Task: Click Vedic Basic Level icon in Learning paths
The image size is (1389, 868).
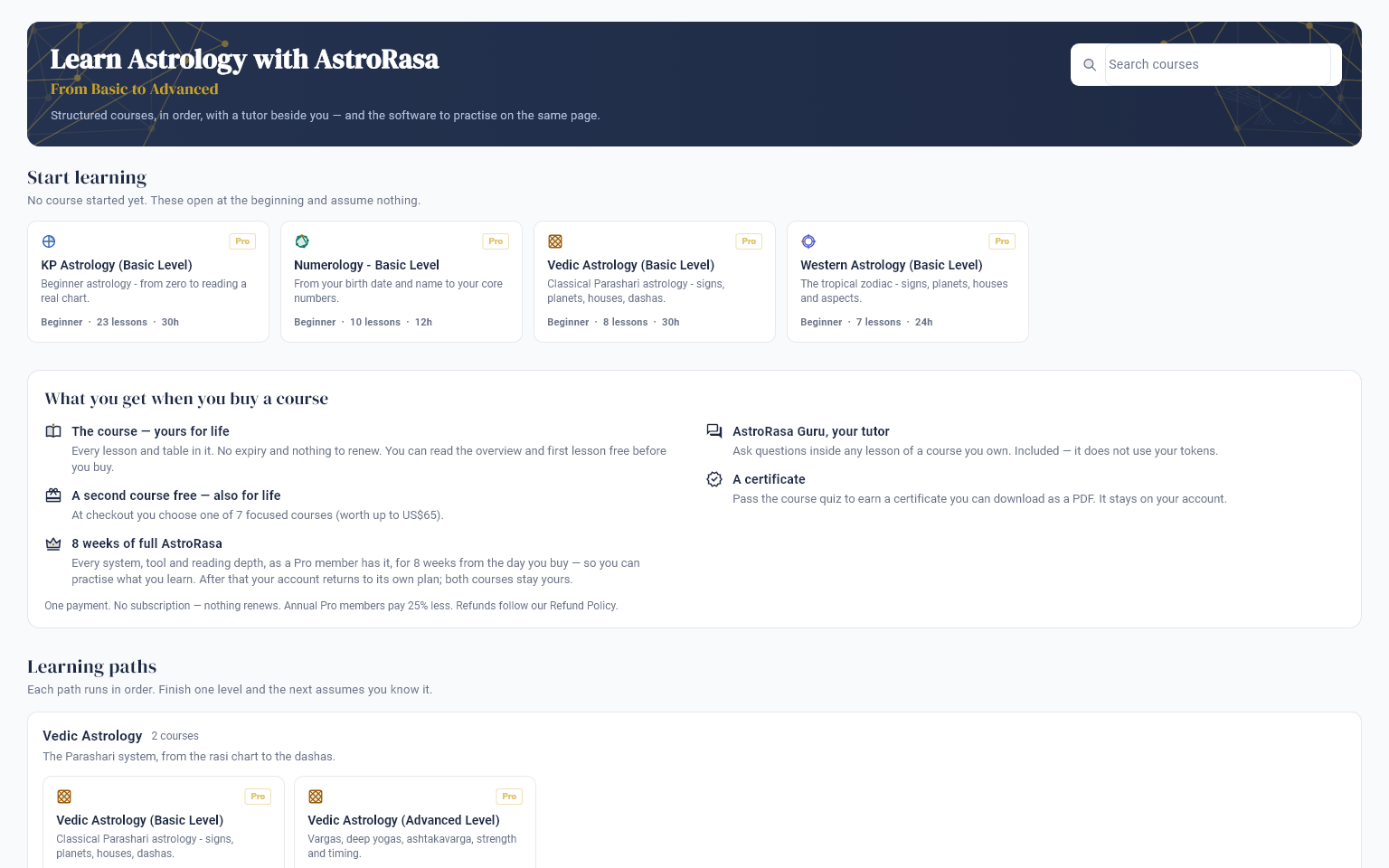Action: [x=64, y=797]
